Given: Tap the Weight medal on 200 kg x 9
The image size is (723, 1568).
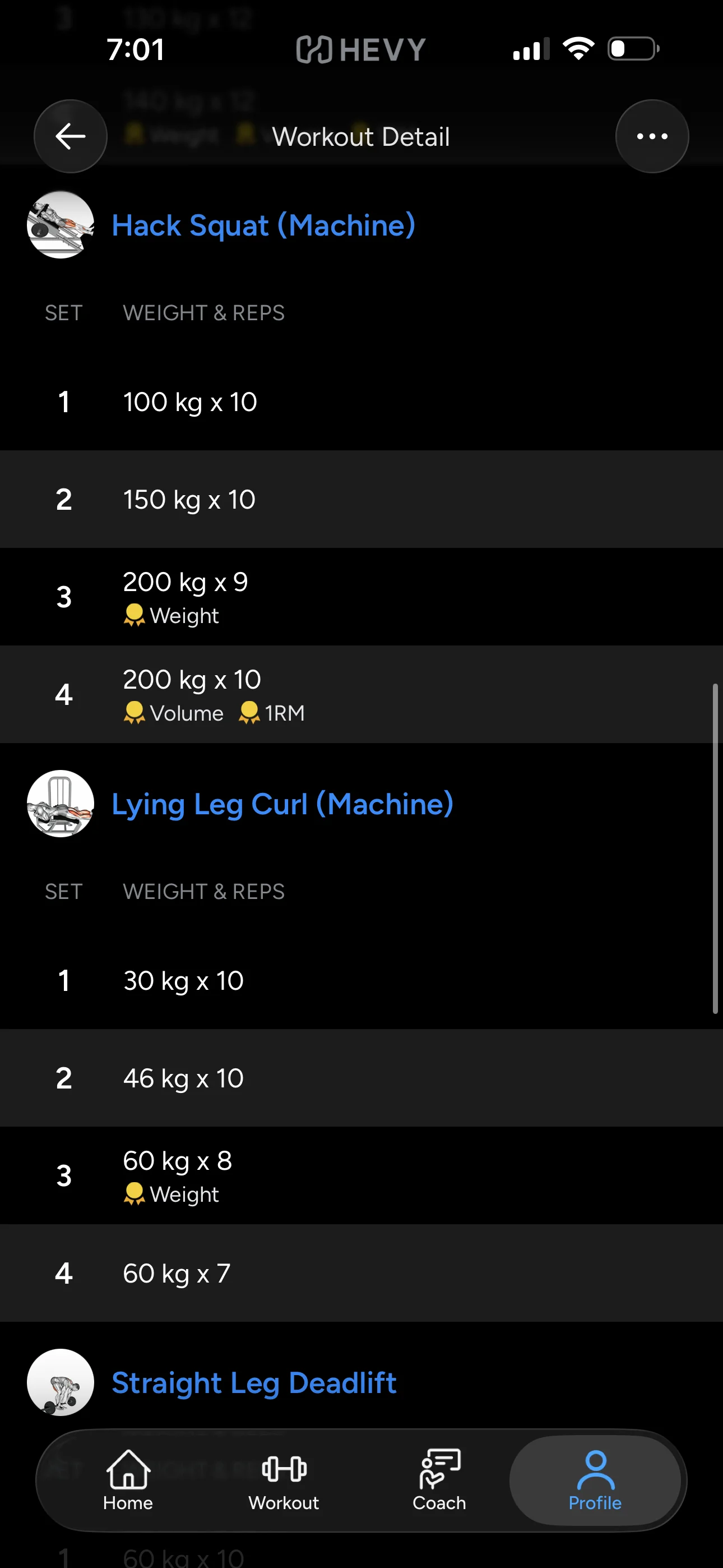Looking at the screenshot, I should pyautogui.click(x=171, y=615).
